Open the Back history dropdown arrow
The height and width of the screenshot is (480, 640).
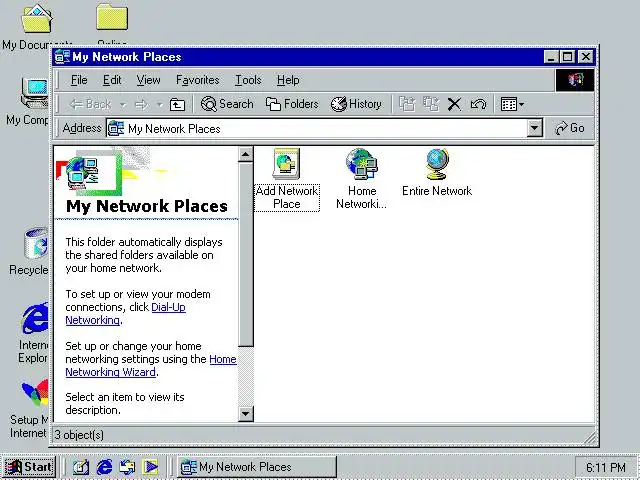click(122, 105)
